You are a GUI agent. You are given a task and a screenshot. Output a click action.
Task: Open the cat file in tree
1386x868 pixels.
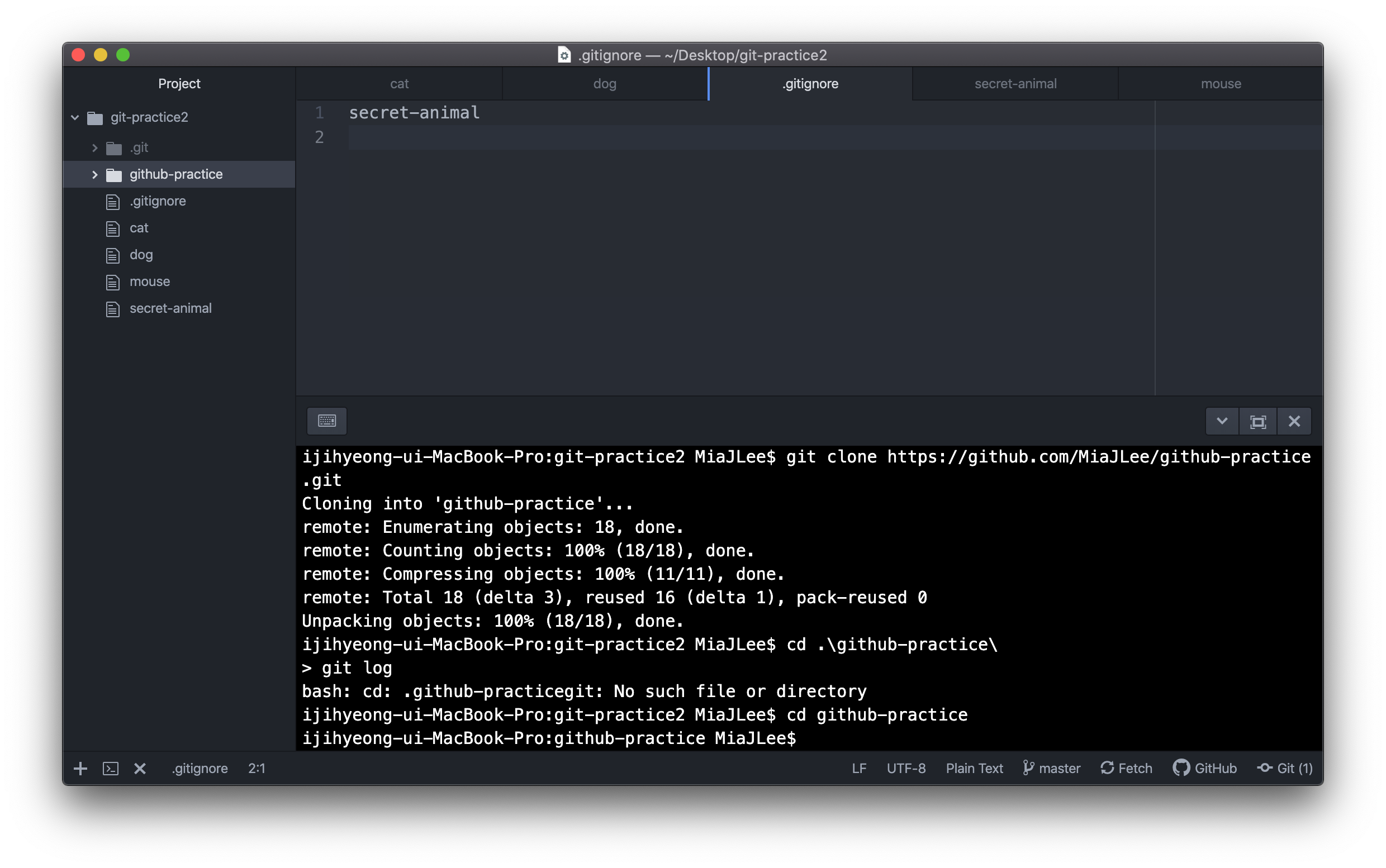(x=139, y=228)
